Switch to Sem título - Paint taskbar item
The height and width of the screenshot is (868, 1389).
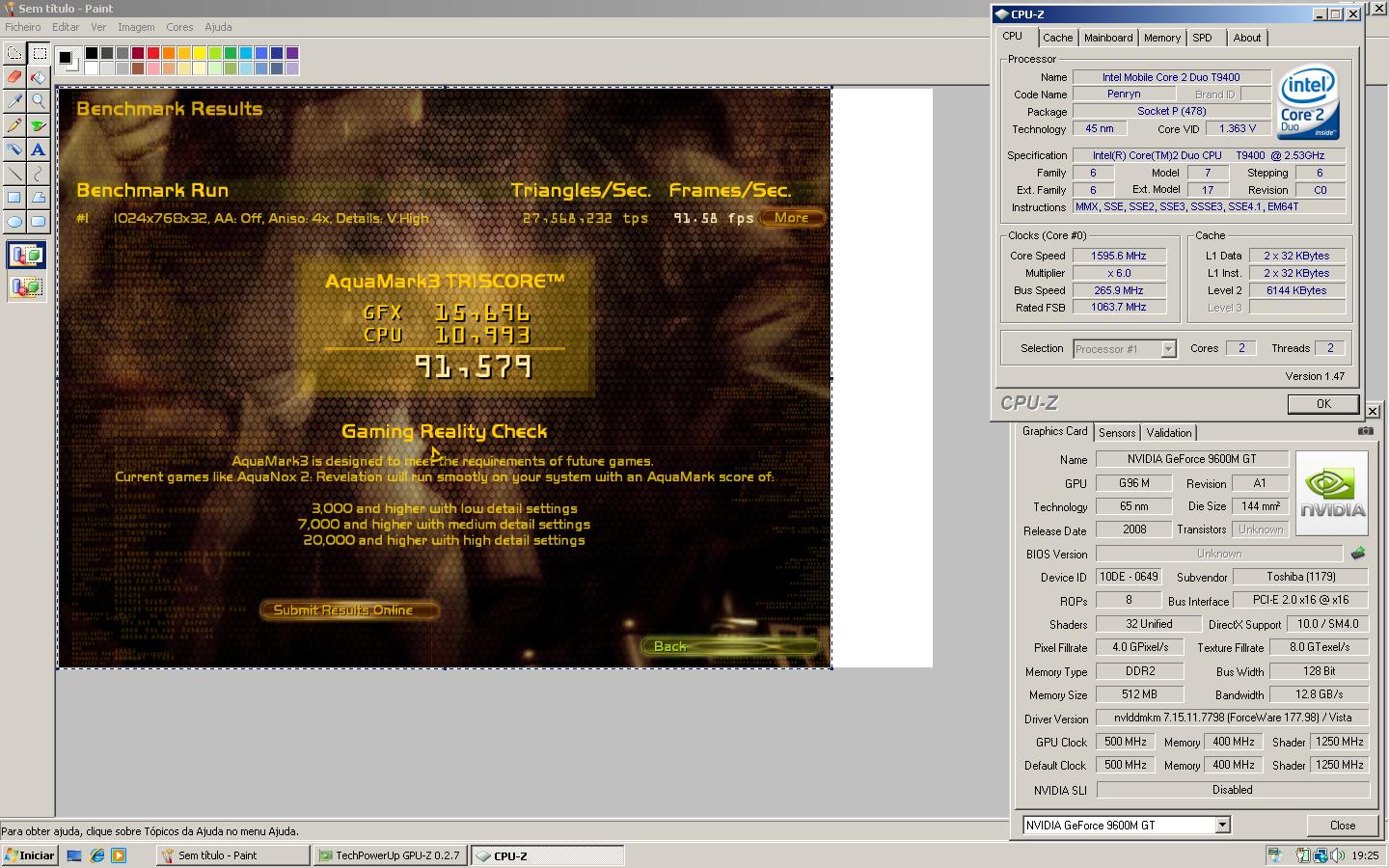[233, 855]
